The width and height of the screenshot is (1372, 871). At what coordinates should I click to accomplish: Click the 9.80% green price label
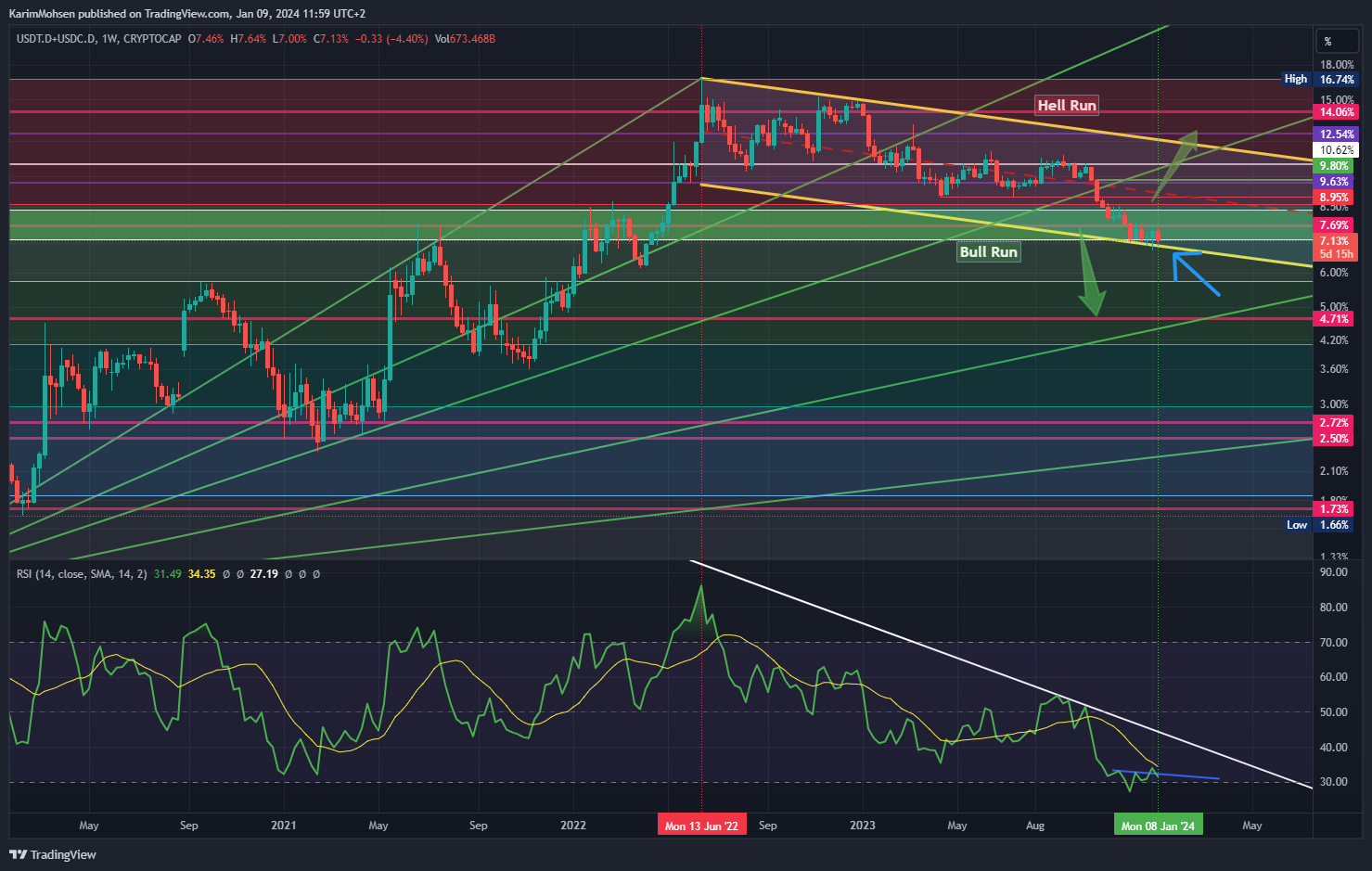click(1334, 166)
